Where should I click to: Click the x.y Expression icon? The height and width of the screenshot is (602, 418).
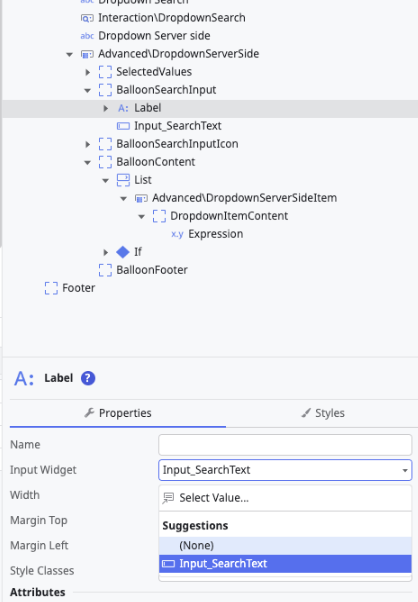coord(177,234)
